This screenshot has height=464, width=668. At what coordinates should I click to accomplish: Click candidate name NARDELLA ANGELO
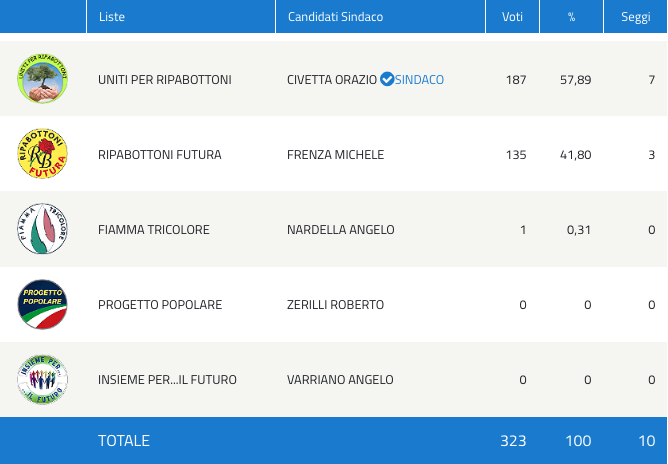340,230
